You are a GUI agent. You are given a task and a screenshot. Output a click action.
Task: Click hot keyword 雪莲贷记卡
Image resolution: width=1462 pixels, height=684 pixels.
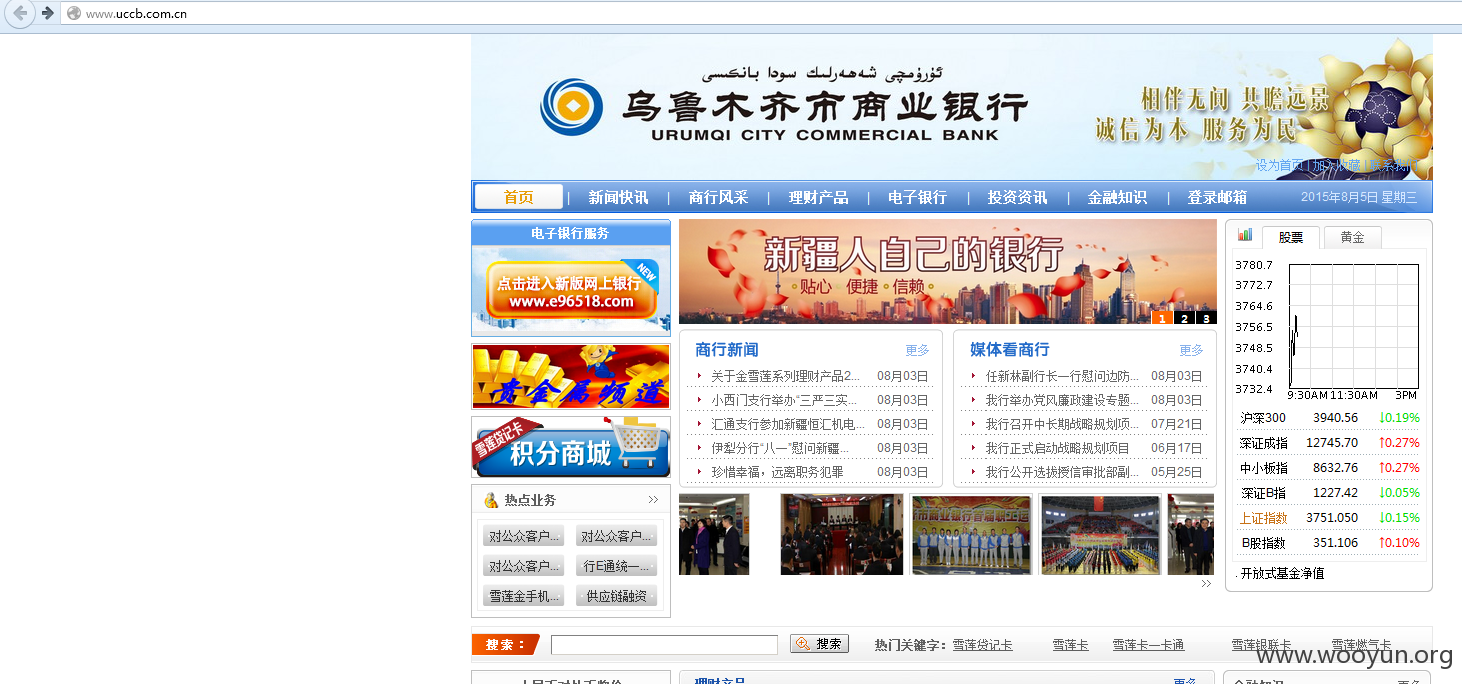tap(982, 645)
